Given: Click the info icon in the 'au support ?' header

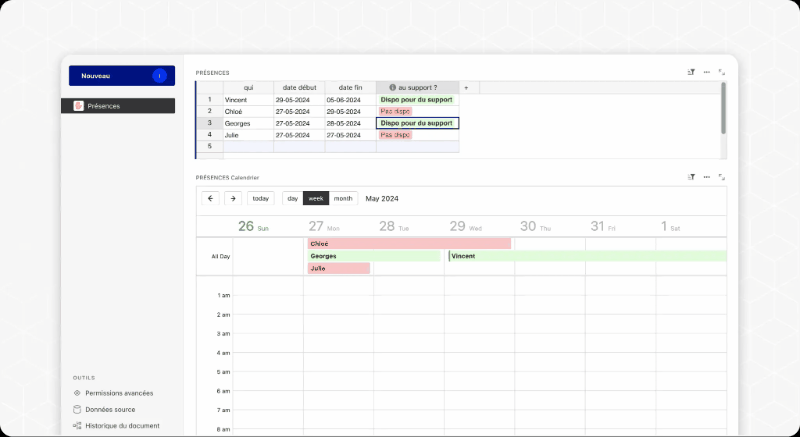Looking at the screenshot, I should click(392, 88).
